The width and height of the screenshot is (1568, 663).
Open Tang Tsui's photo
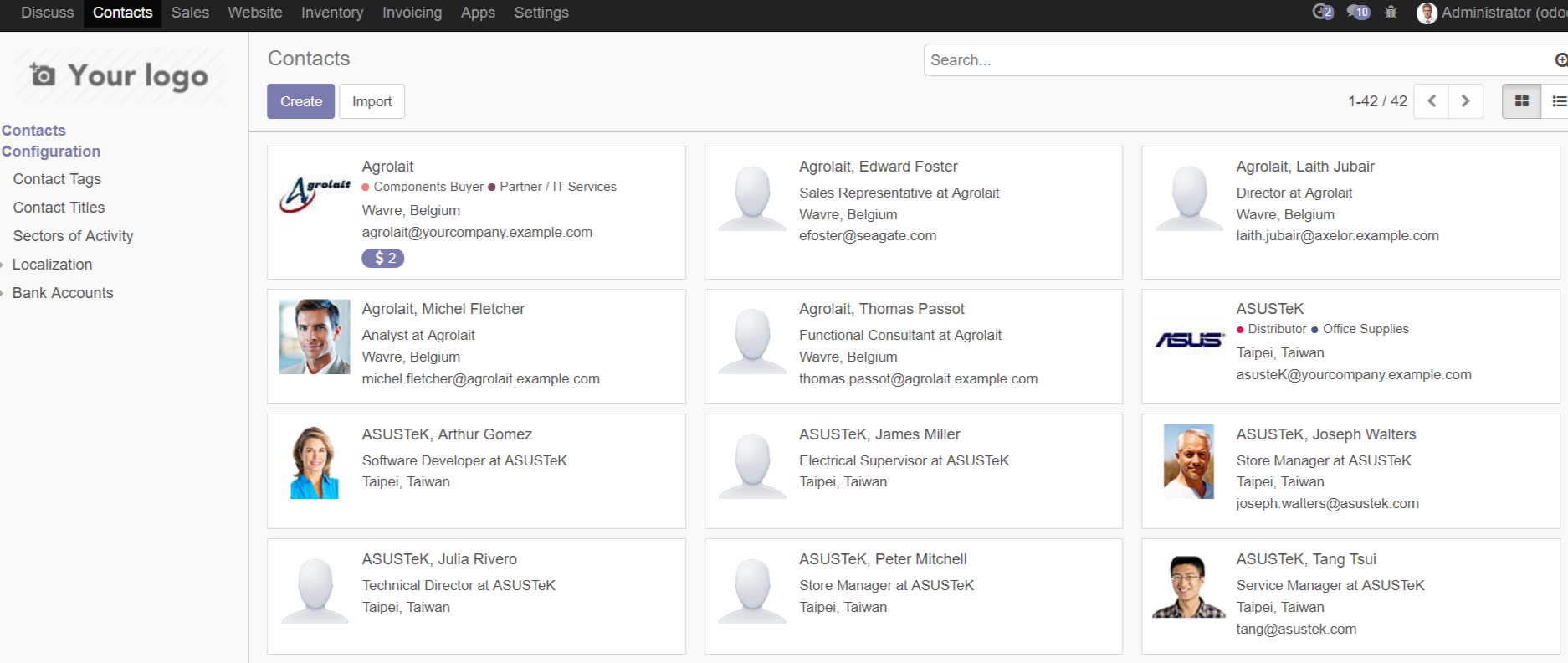click(1189, 587)
